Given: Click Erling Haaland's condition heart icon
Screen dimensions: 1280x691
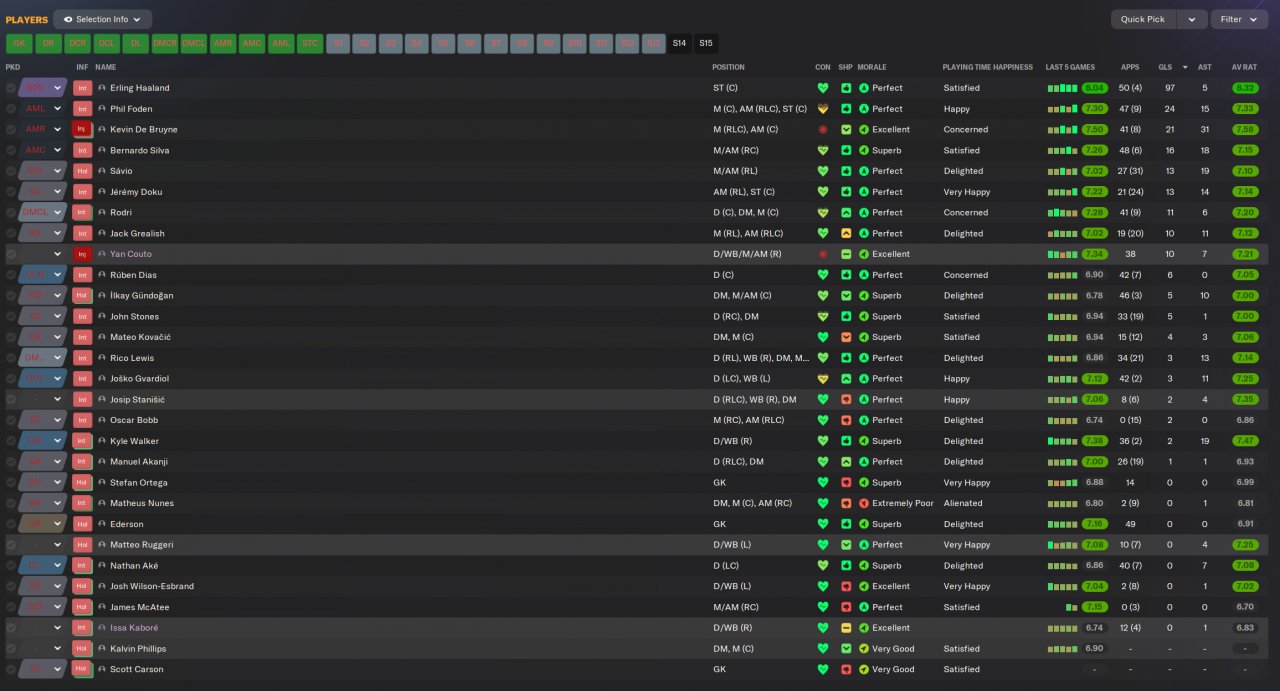Looking at the screenshot, I should (823, 88).
